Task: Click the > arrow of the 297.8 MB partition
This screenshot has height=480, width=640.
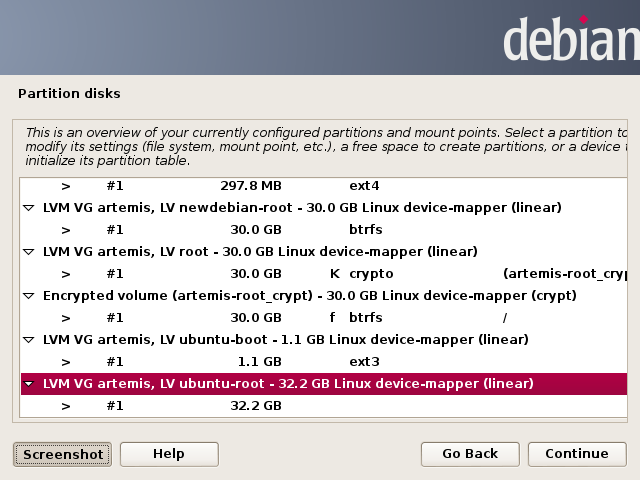Action: [66, 187]
